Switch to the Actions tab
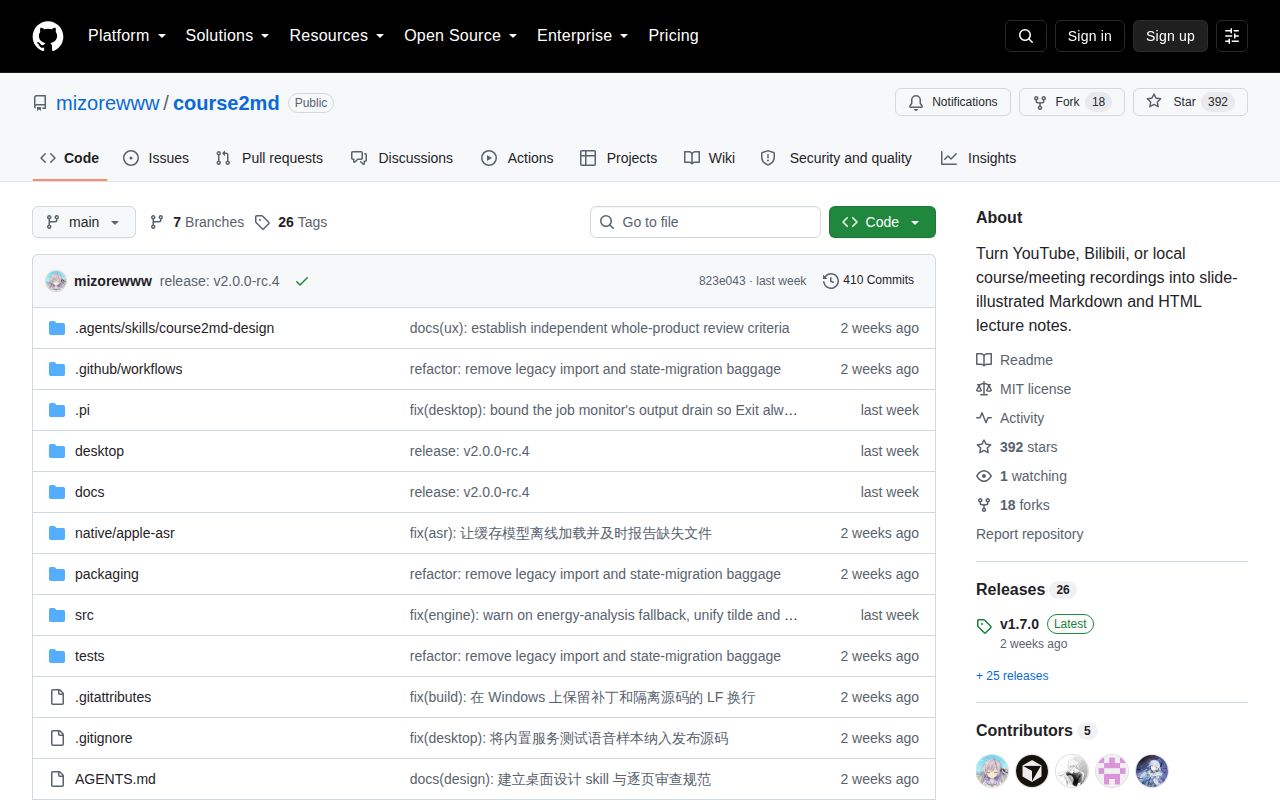The height and width of the screenshot is (800, 1280). [x=517, y=158]
